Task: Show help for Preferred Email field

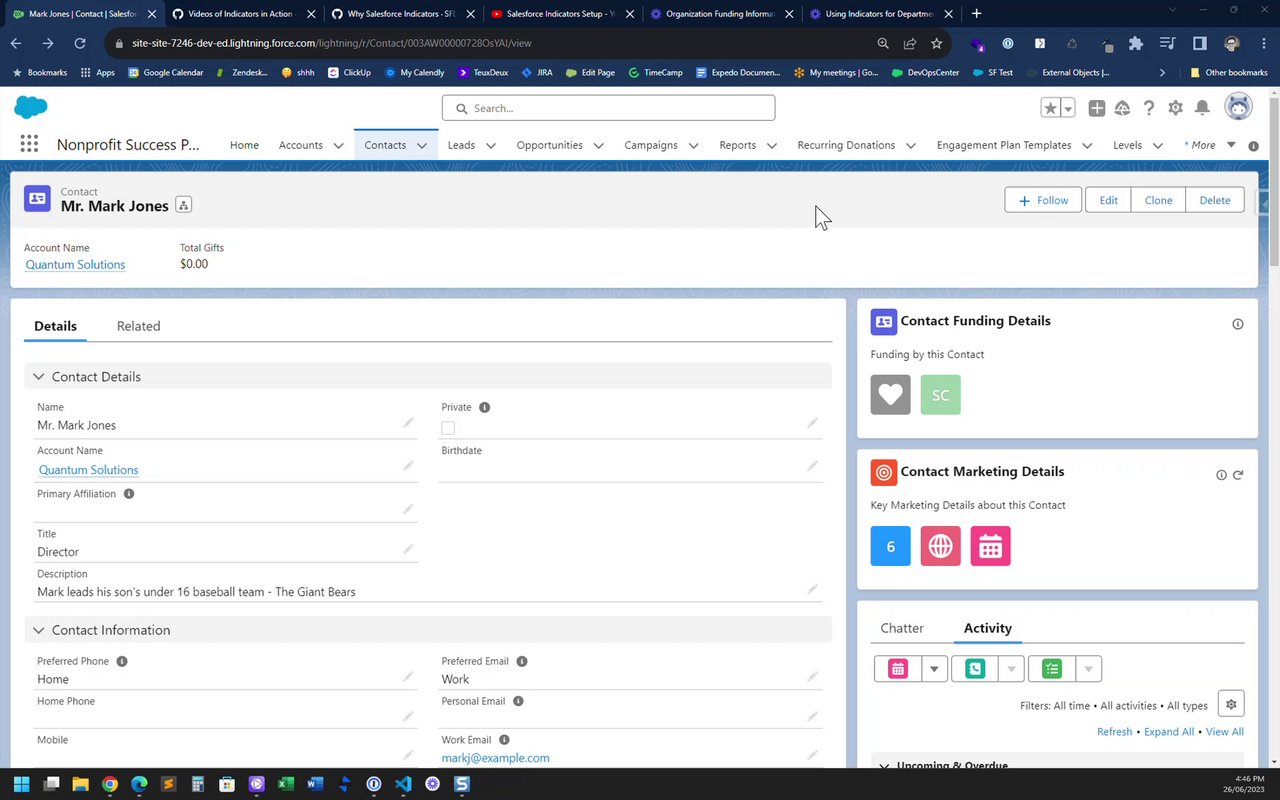Action: [x=522, y=661]
